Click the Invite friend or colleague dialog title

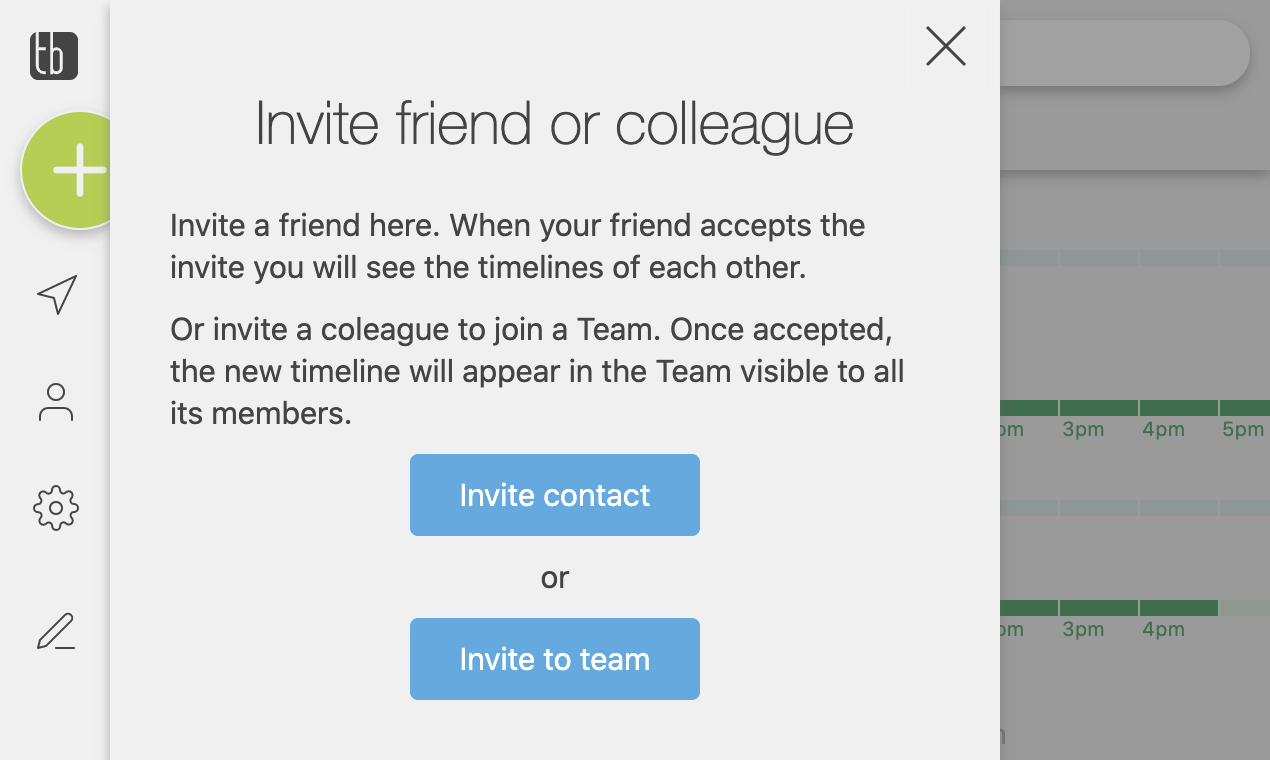[554, 123]
